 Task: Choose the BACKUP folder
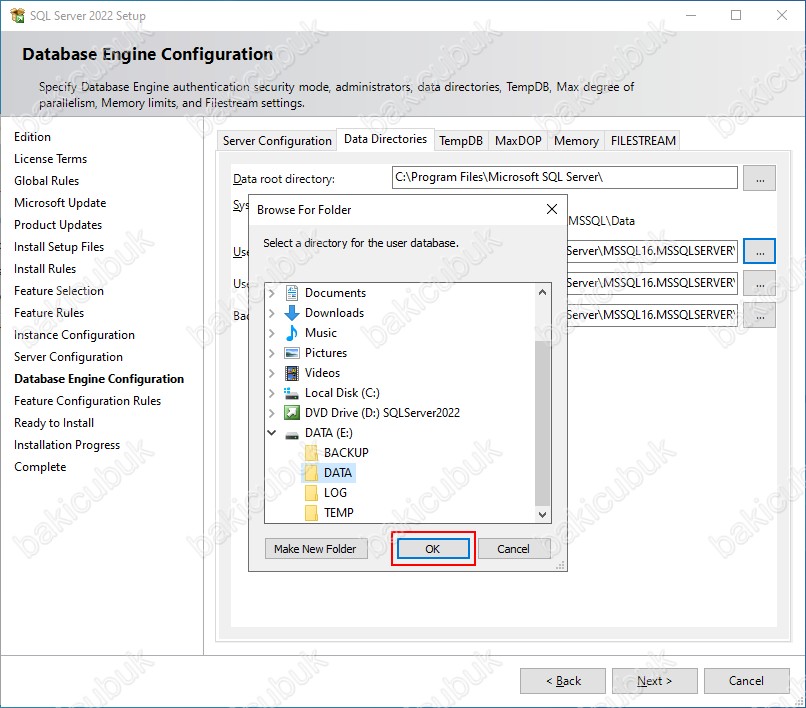[x=346, y=453]
